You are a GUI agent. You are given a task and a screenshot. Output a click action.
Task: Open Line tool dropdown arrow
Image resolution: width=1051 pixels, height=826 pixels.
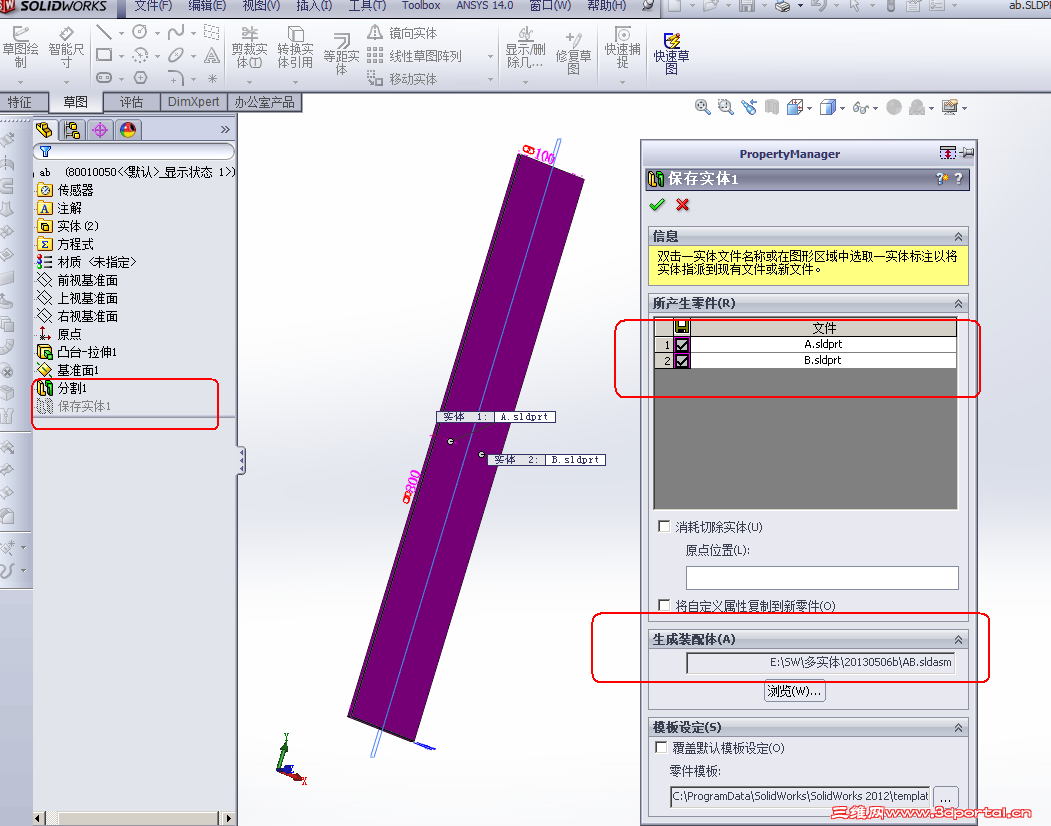tap(121, 33)
